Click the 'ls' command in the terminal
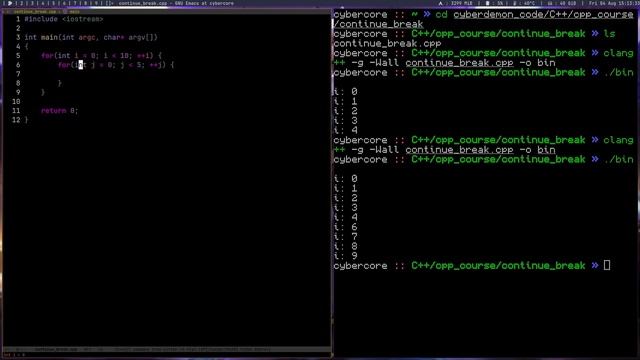Viewport: 640px width, 360px height. point(609,34)
